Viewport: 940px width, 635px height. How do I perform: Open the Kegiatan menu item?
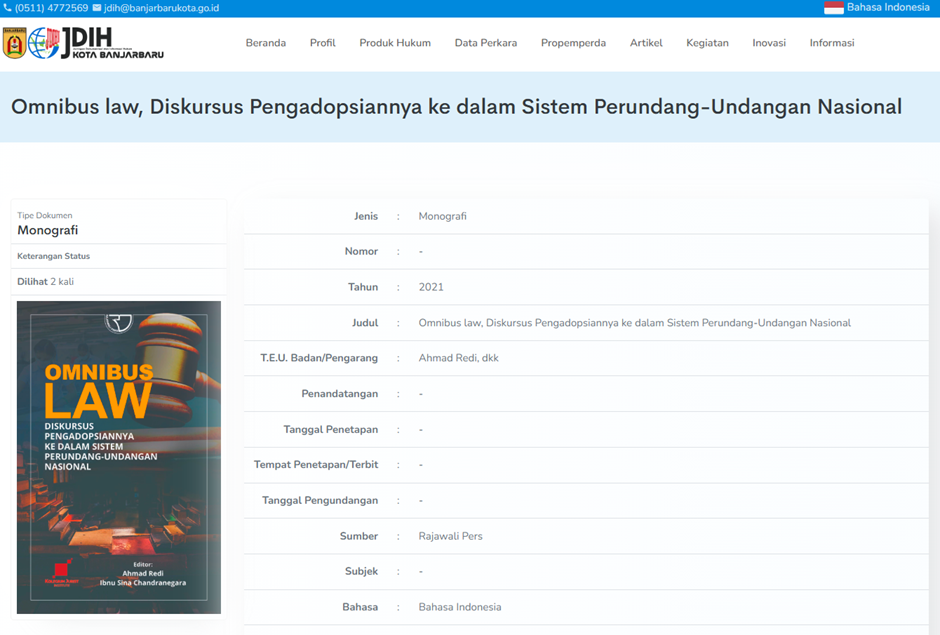(707, 43)
